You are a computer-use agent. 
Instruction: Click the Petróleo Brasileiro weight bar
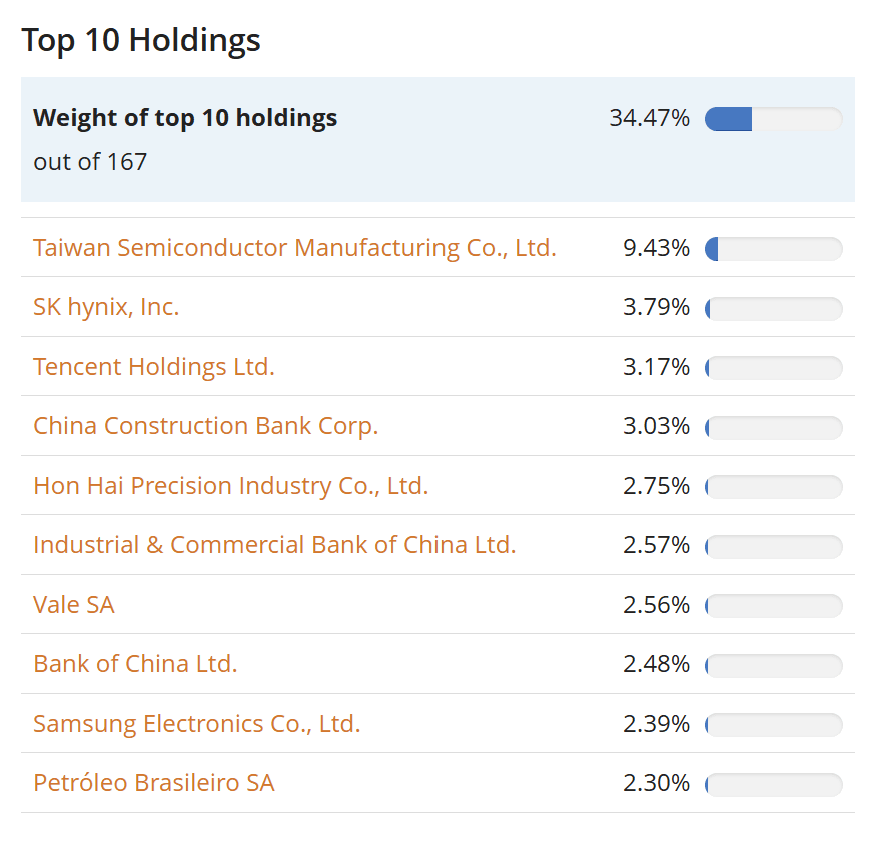pyautogui.click(x=773, y=783)
